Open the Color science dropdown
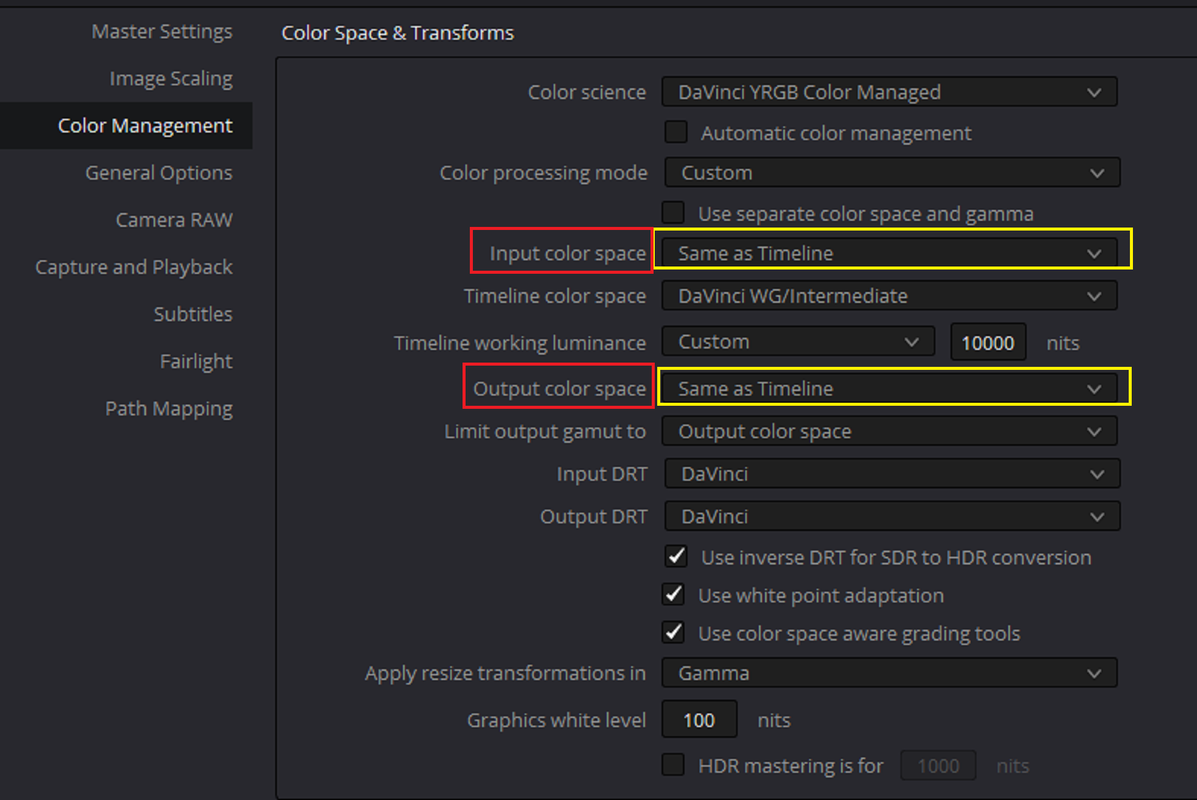 (x=889, y=92)
